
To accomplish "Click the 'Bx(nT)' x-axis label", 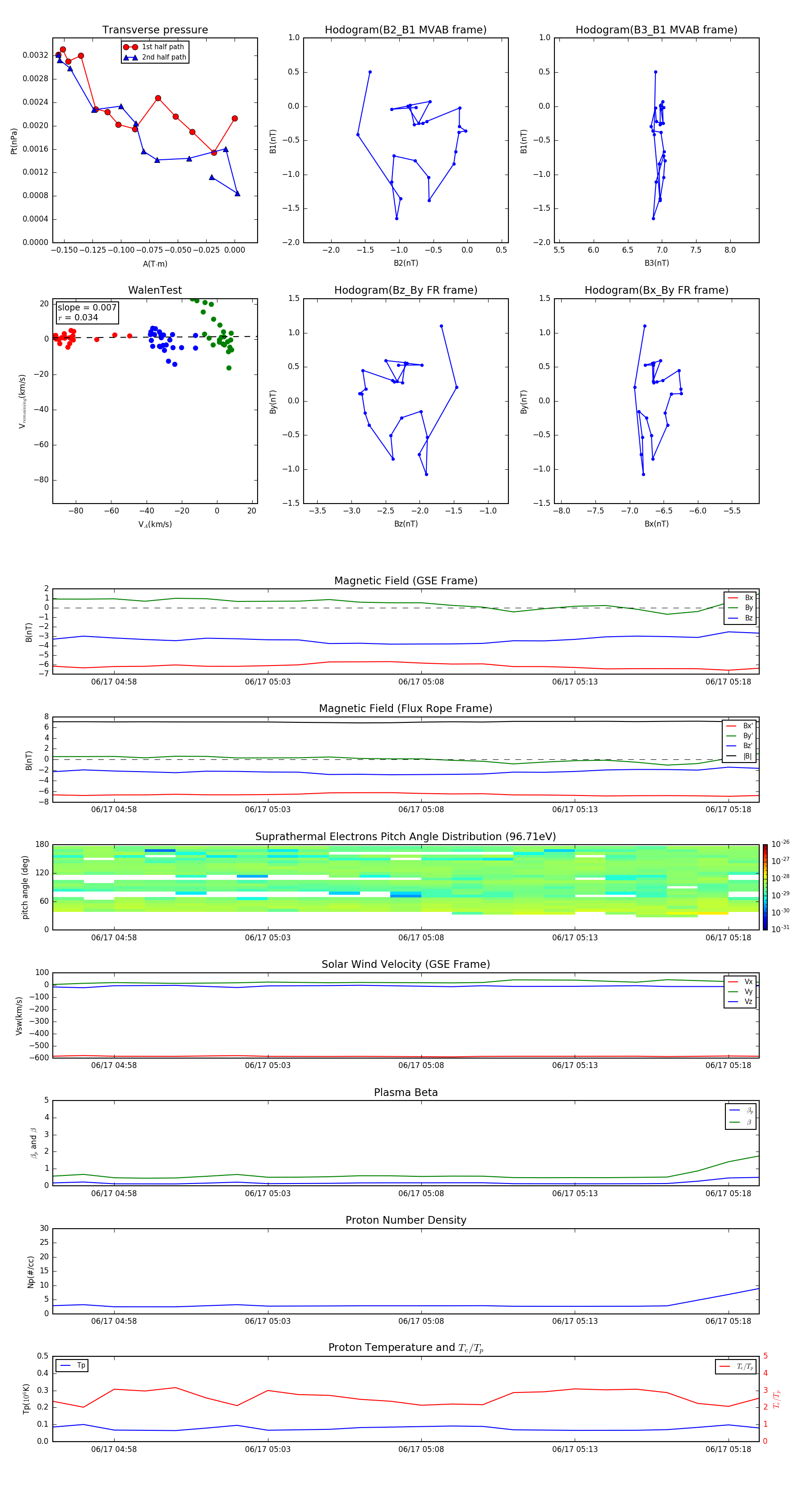I will (656, 524).
